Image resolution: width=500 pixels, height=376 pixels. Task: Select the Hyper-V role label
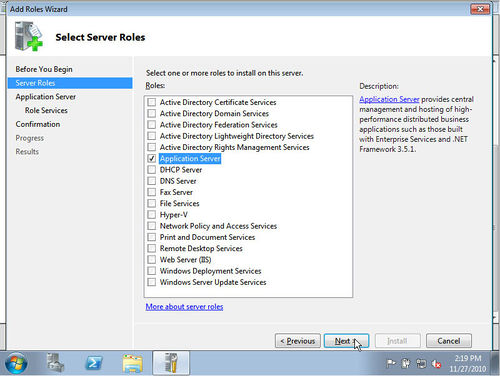click(174, 215)
